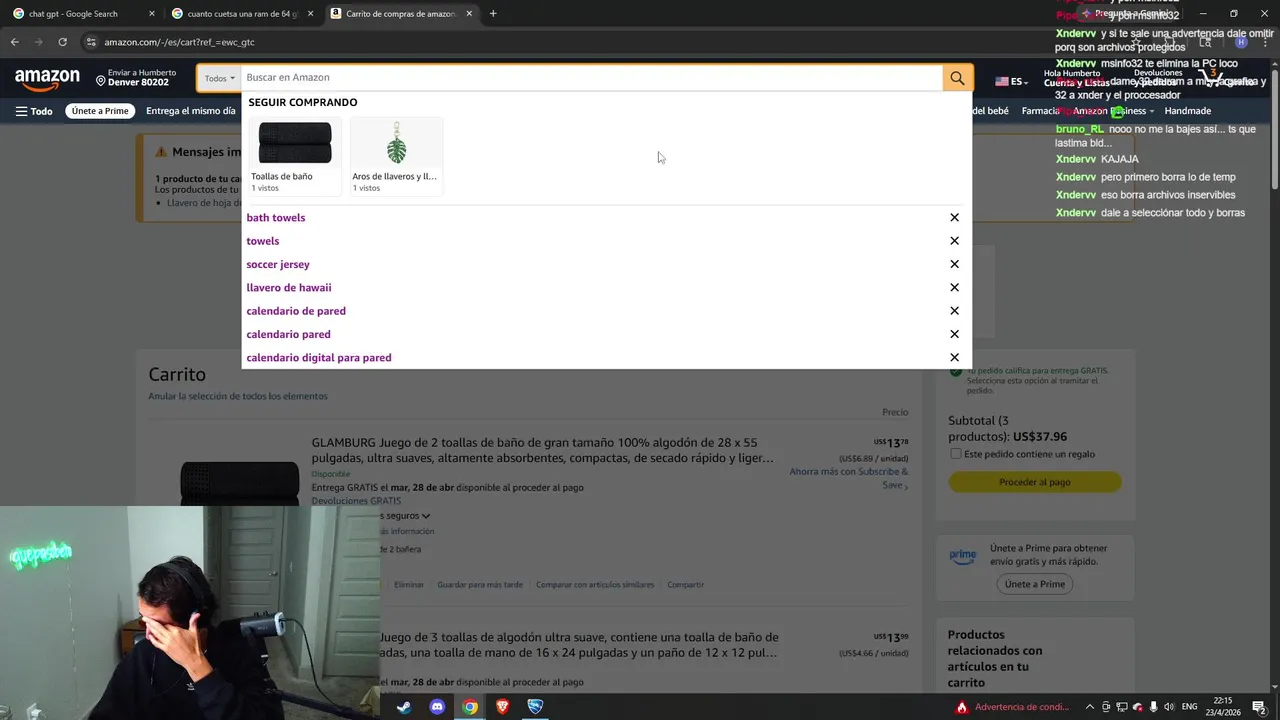Open the Handmade nav link
This screenshot has width=1280, height=720.
pos(1188,111)
